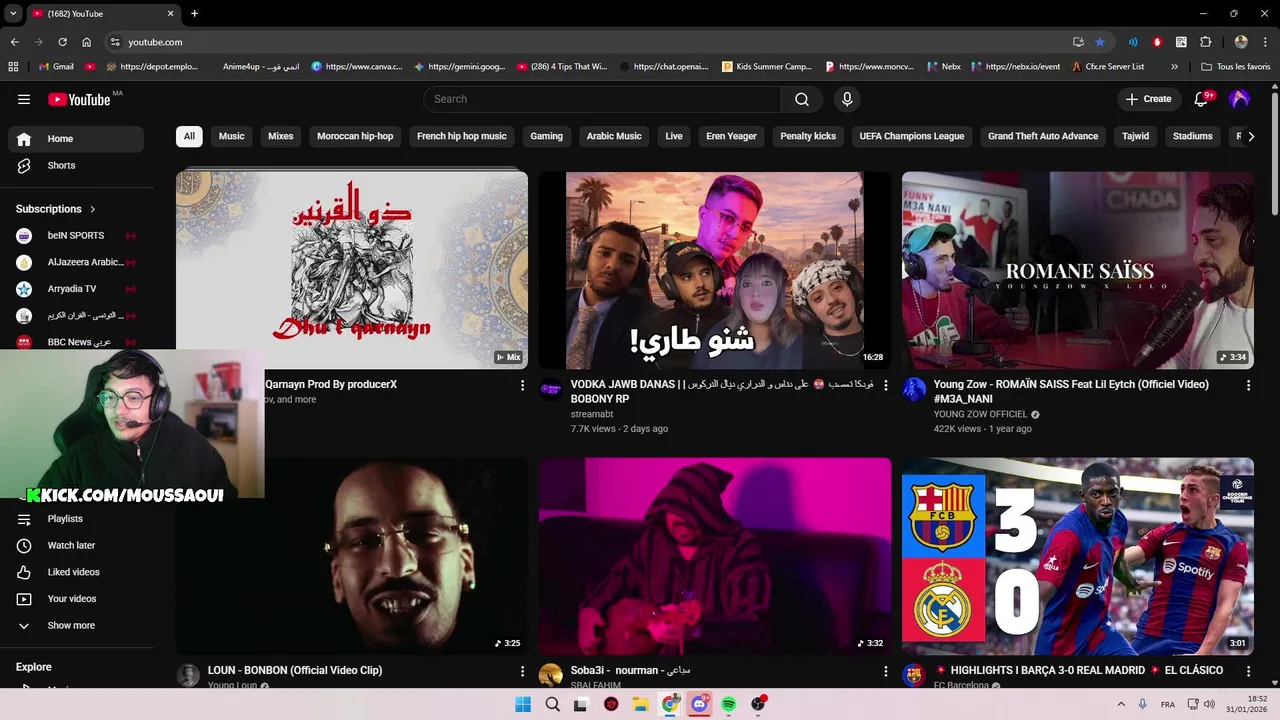Select the Live filter chip

[x=674, y=136]
